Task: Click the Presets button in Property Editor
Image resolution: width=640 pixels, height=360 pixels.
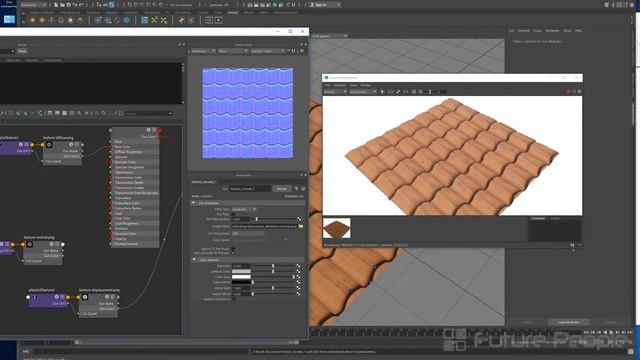Action: click(282, 189)
